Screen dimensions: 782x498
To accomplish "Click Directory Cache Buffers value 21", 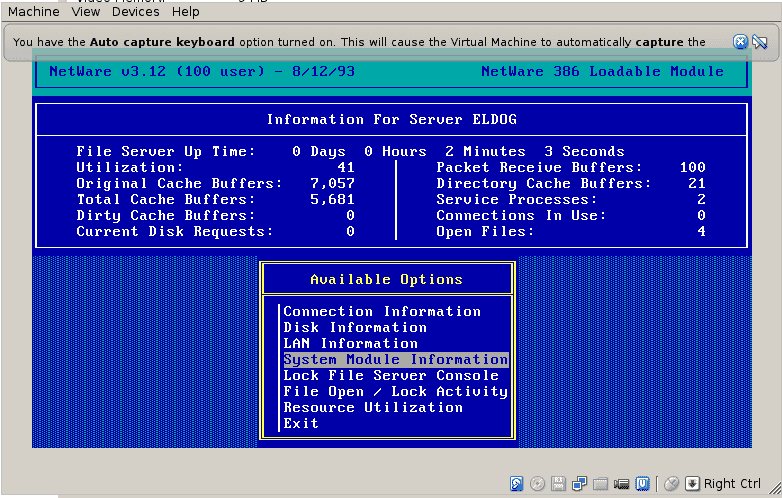I will pos(697,183).
